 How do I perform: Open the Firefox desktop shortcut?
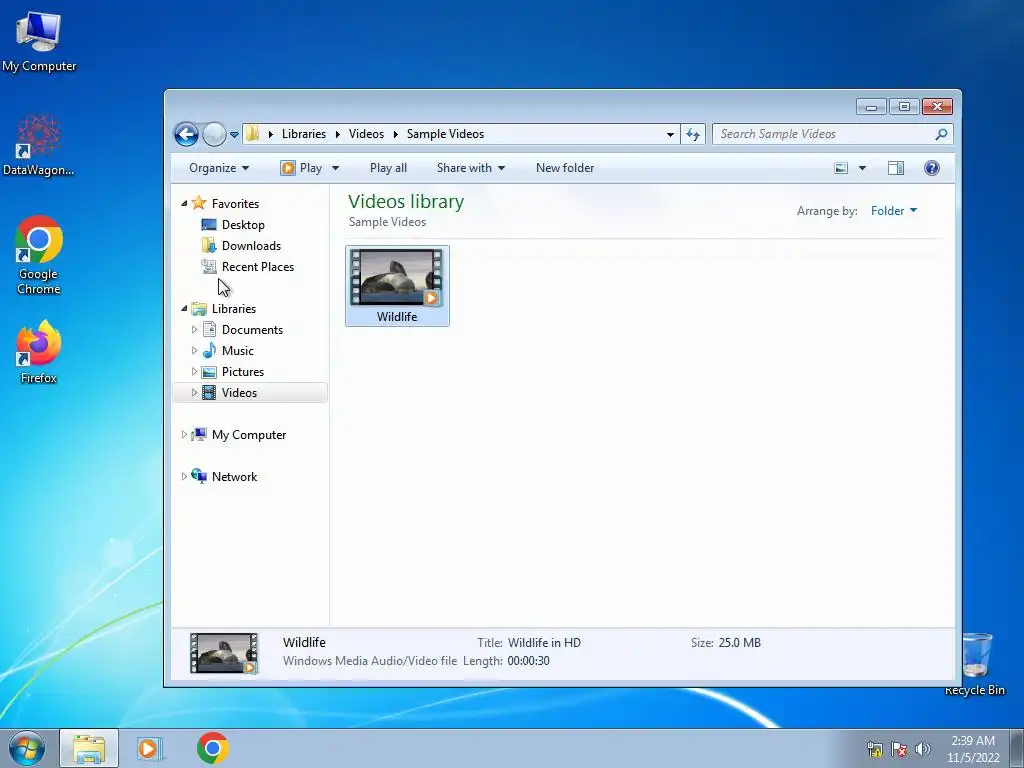(39, 352)
